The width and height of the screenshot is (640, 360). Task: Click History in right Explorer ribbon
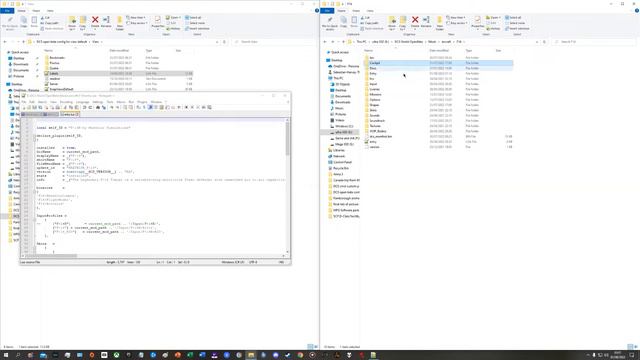point(493,29)
